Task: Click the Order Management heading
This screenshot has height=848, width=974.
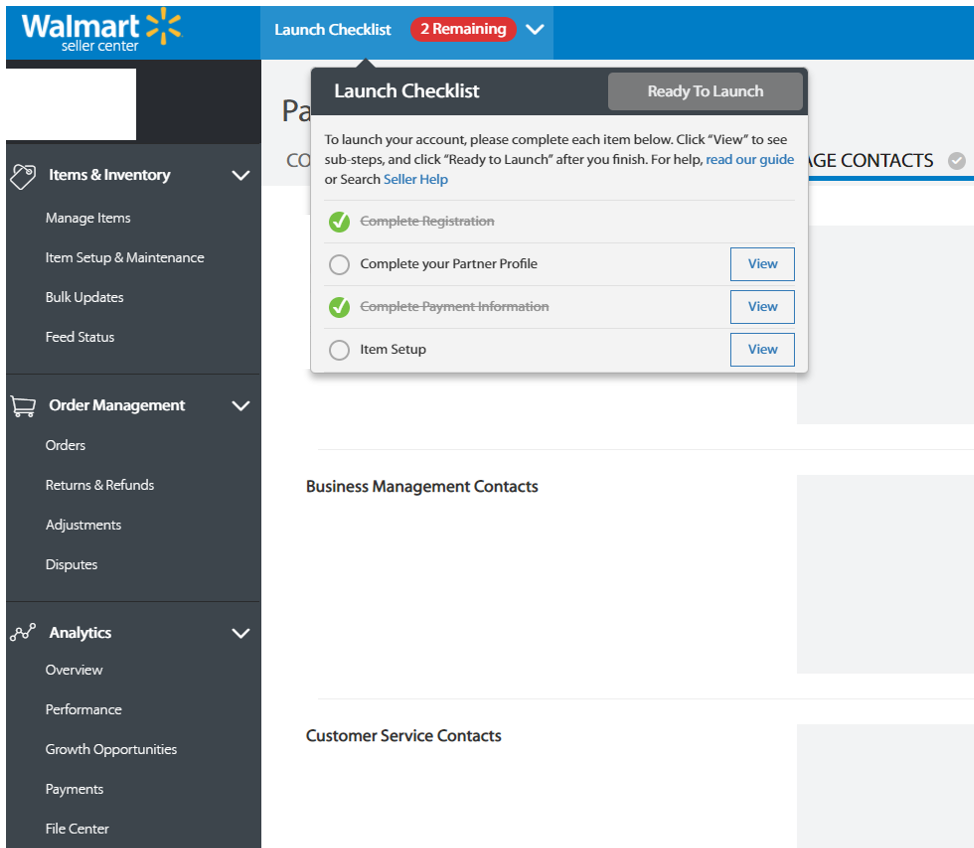Action: pos(117,406)
